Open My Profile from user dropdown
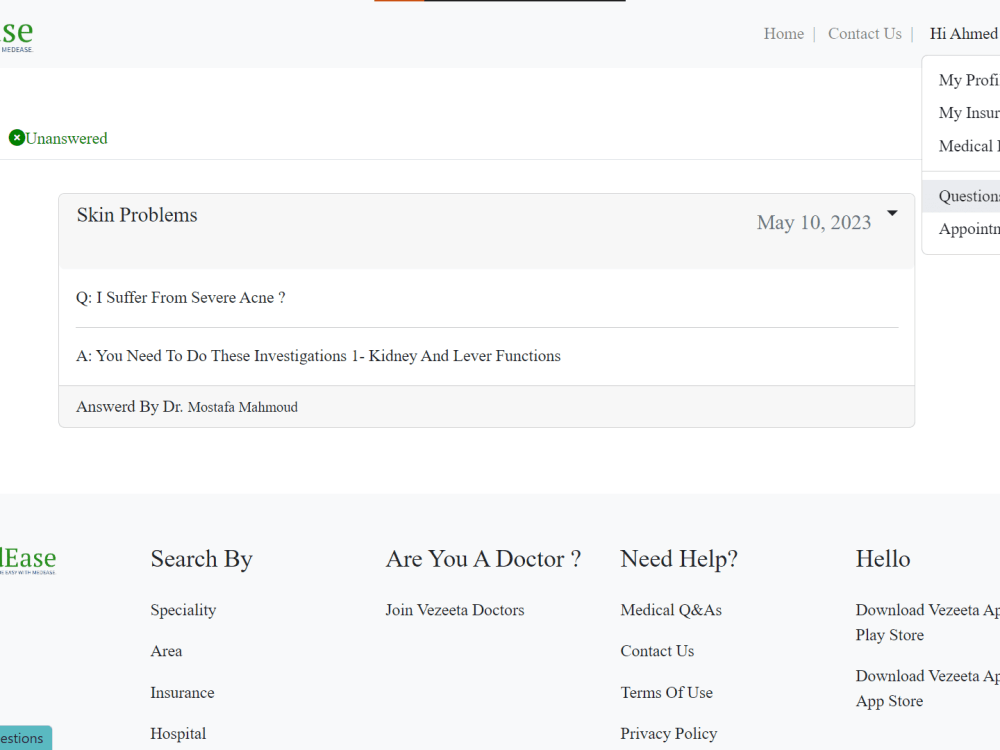The image size is (1000, 750). click(x=969, y=80)
